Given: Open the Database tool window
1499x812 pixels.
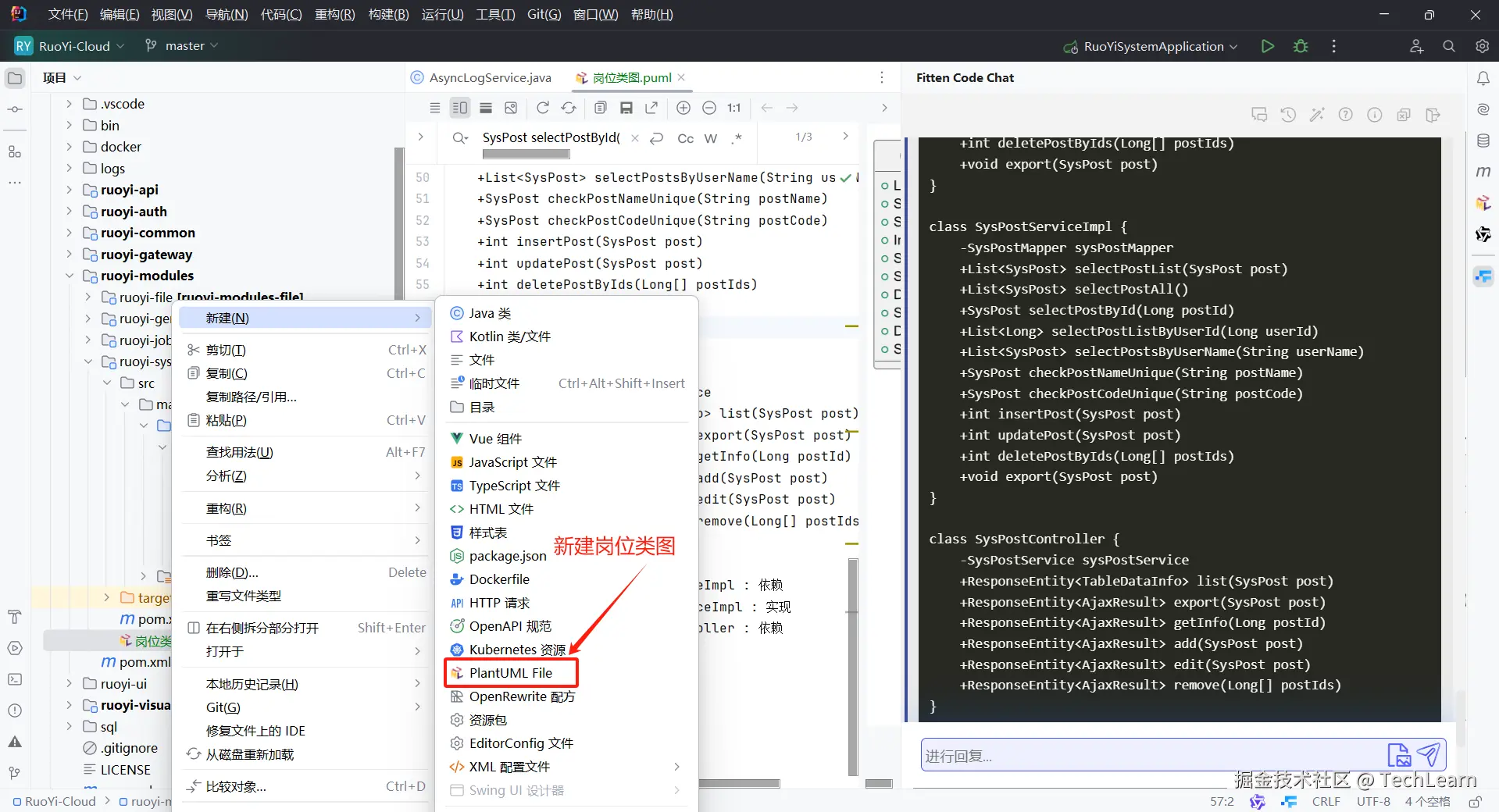Looking at the screenshot, I should 1483,141.
